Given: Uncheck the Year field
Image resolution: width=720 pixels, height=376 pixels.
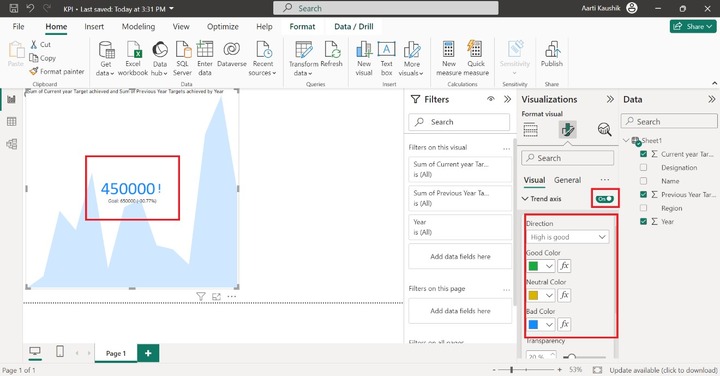Looking at the screenshot, I should 643,221.
